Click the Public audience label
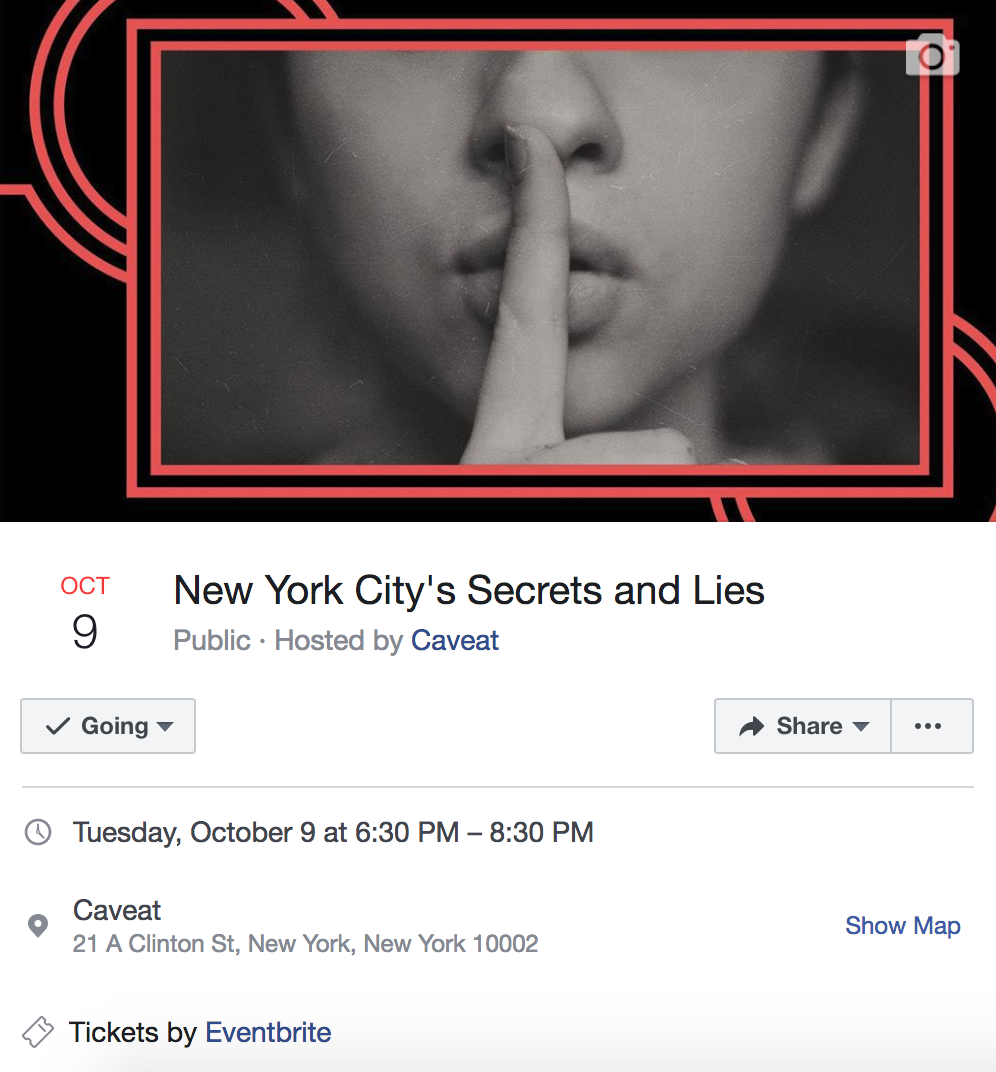The width and height of the screenshot is (996, 1072). tap(211, 640)
